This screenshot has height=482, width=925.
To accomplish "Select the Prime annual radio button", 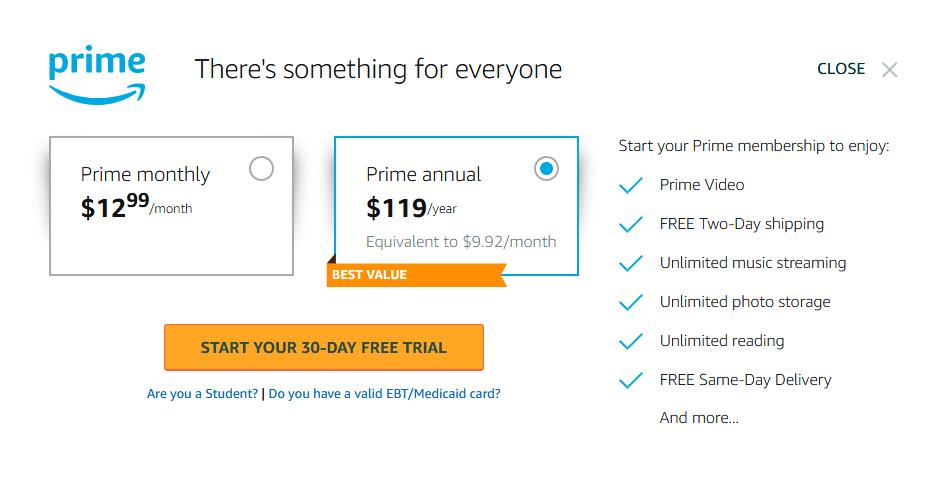I will [x=546, y=169].
